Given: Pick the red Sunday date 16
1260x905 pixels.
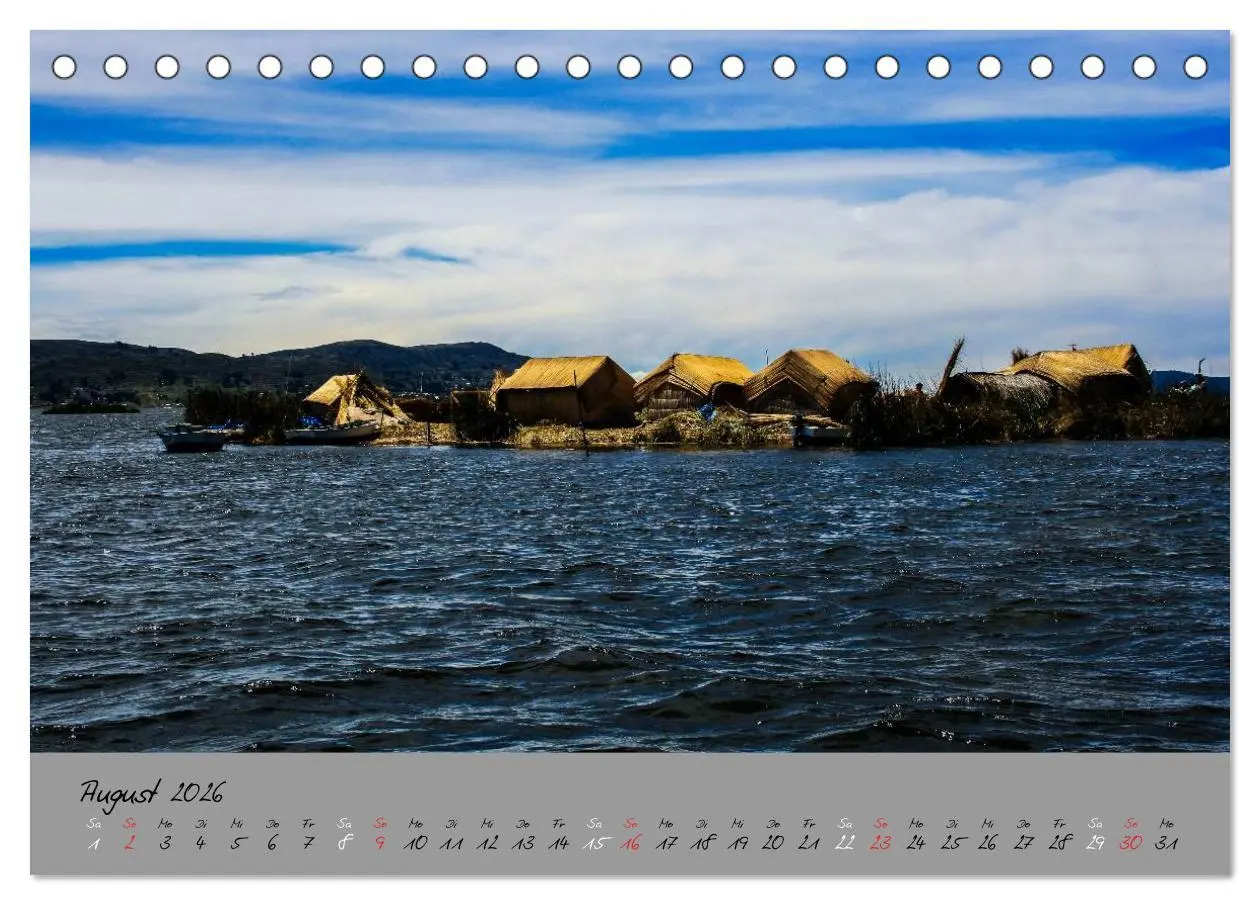Looking at the screenshot, I should click(x=630, y=843).
